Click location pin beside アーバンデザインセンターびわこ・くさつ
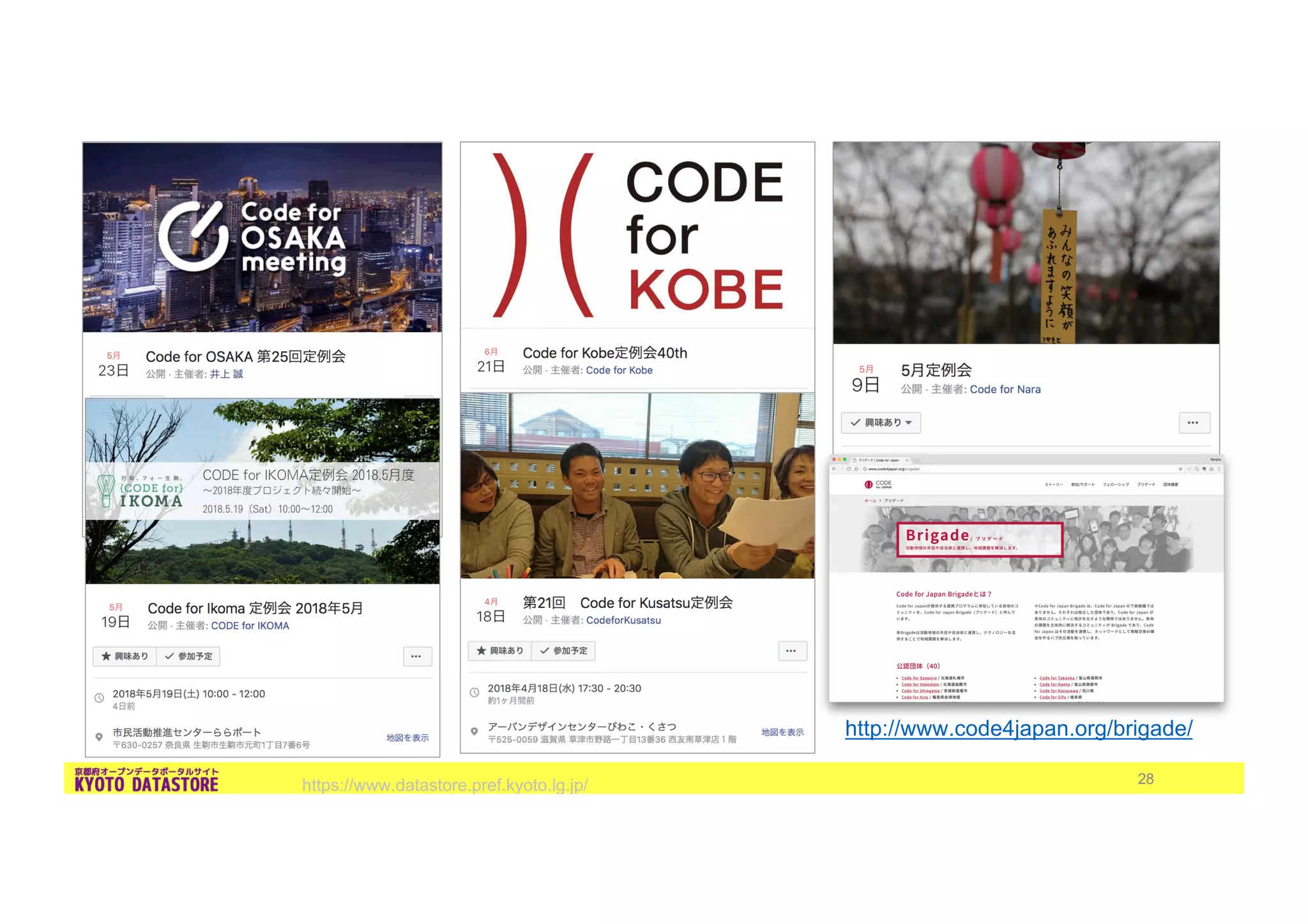Viewport: 1308px width, 924px height. click(x=475, y=732)
